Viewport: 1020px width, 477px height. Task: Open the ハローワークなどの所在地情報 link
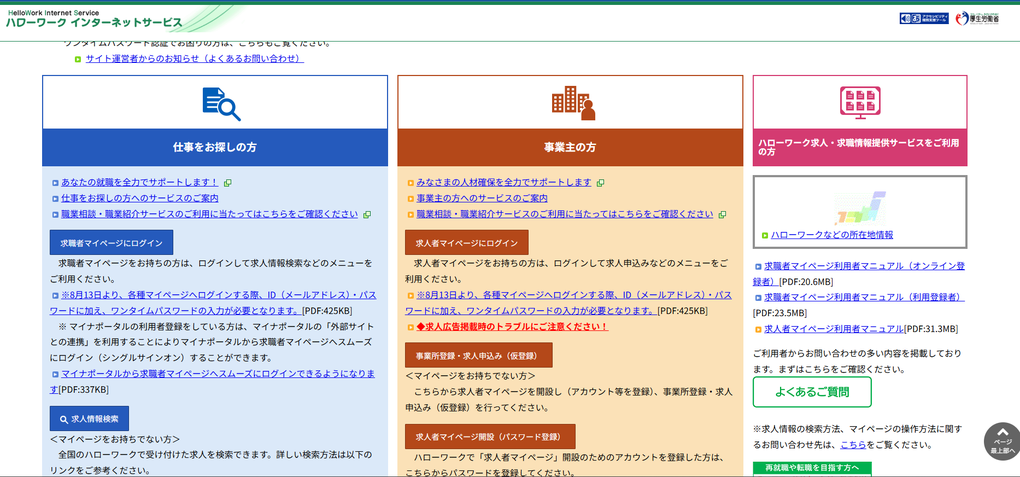pos(832,235)
